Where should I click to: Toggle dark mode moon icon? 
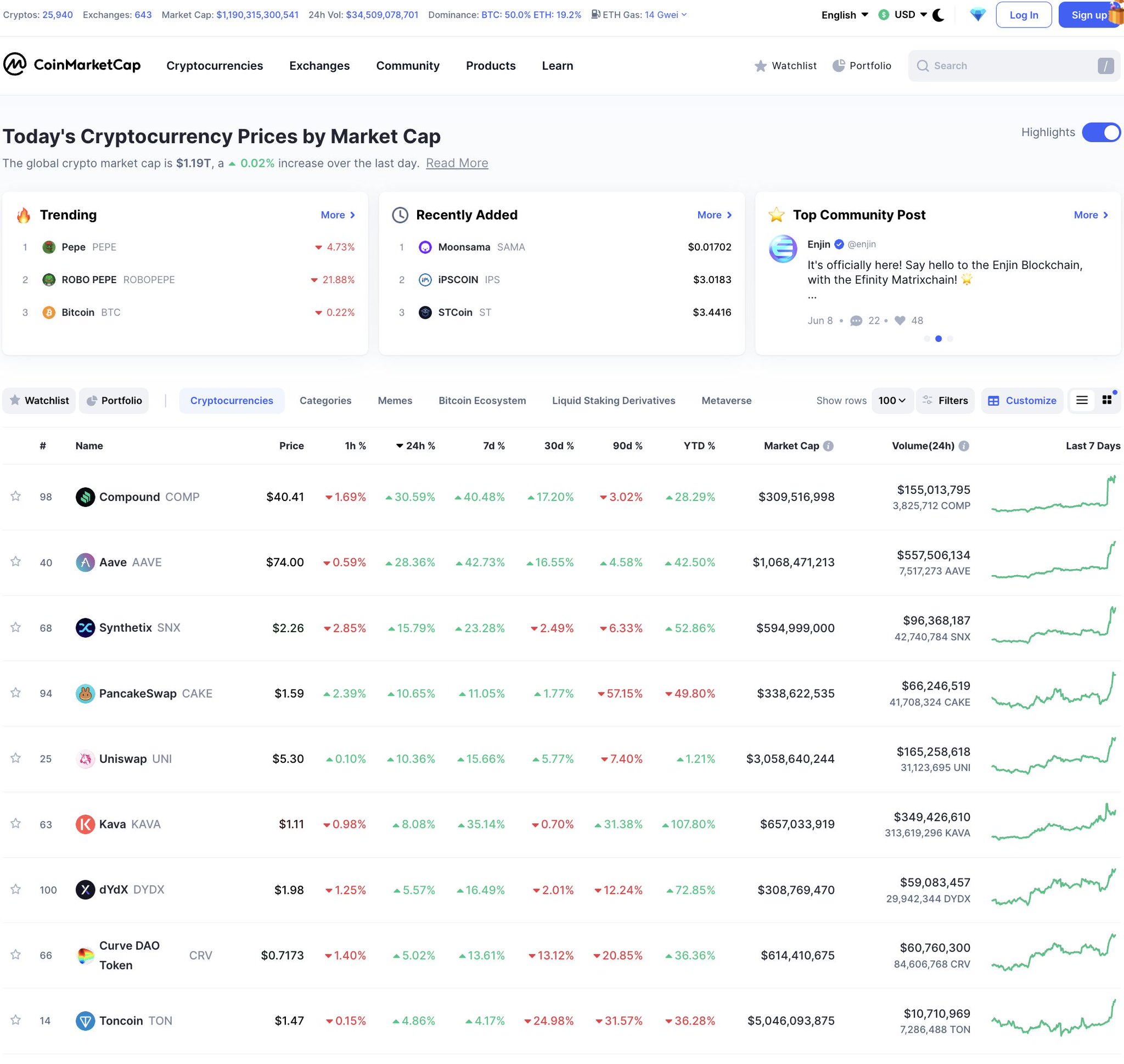938,15
